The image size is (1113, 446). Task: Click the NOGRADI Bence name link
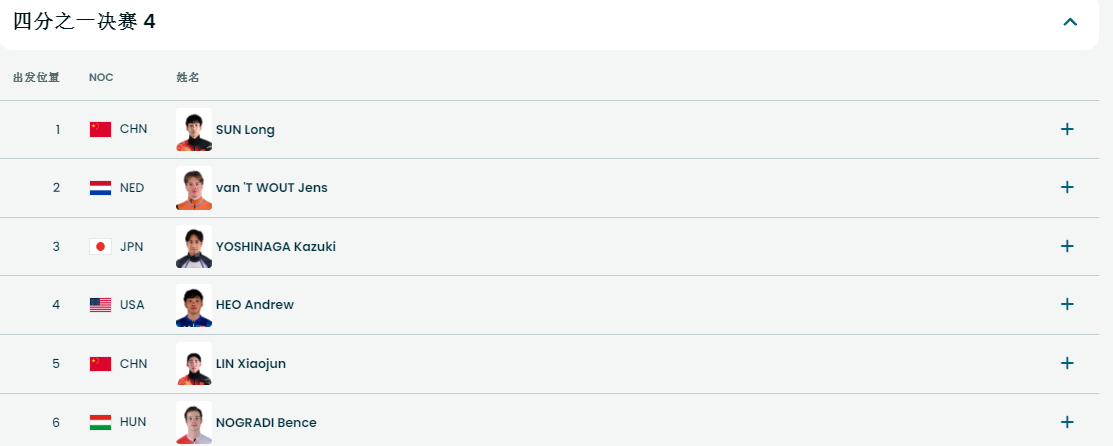[266, 422]
